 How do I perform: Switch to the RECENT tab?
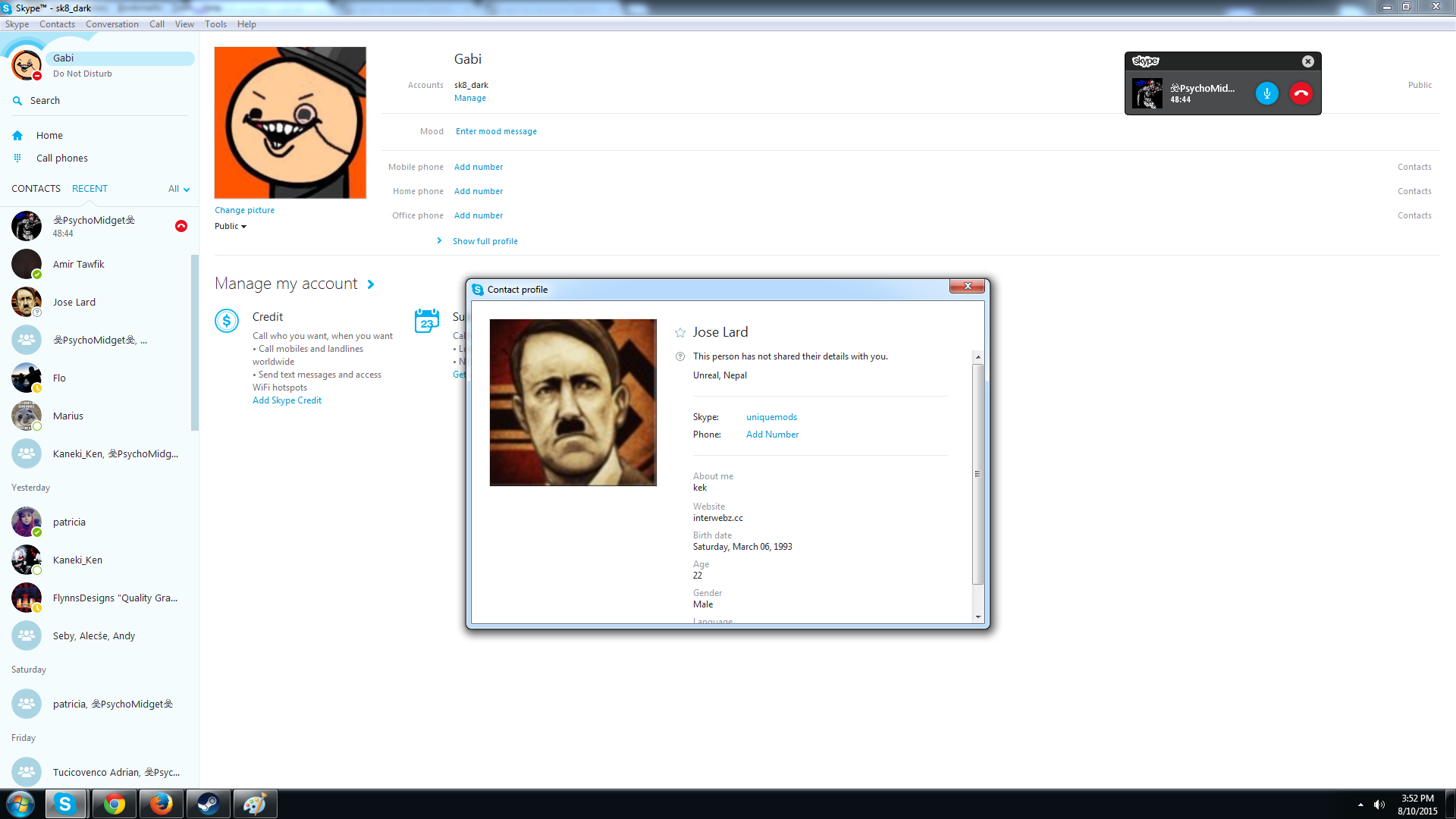(x=89, y=189)
